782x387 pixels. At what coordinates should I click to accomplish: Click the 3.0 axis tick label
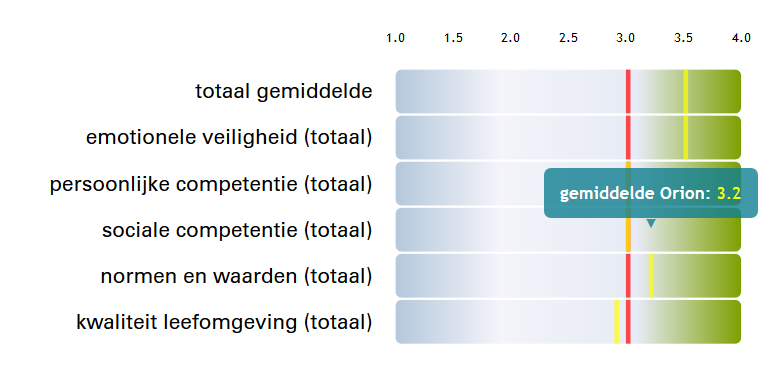click(x=625, y=38)
